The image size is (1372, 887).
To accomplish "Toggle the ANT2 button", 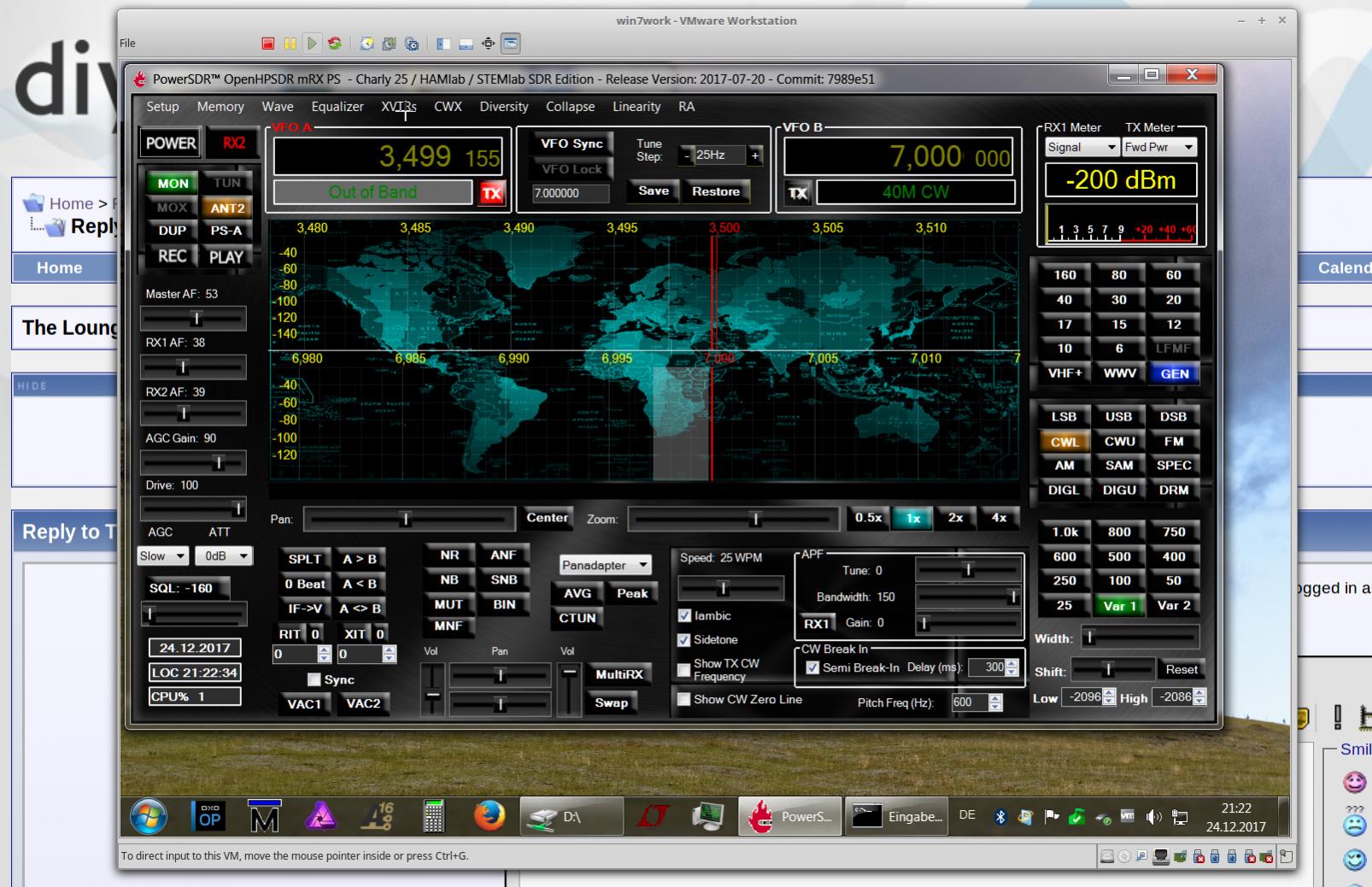I will tap(227, 208).
